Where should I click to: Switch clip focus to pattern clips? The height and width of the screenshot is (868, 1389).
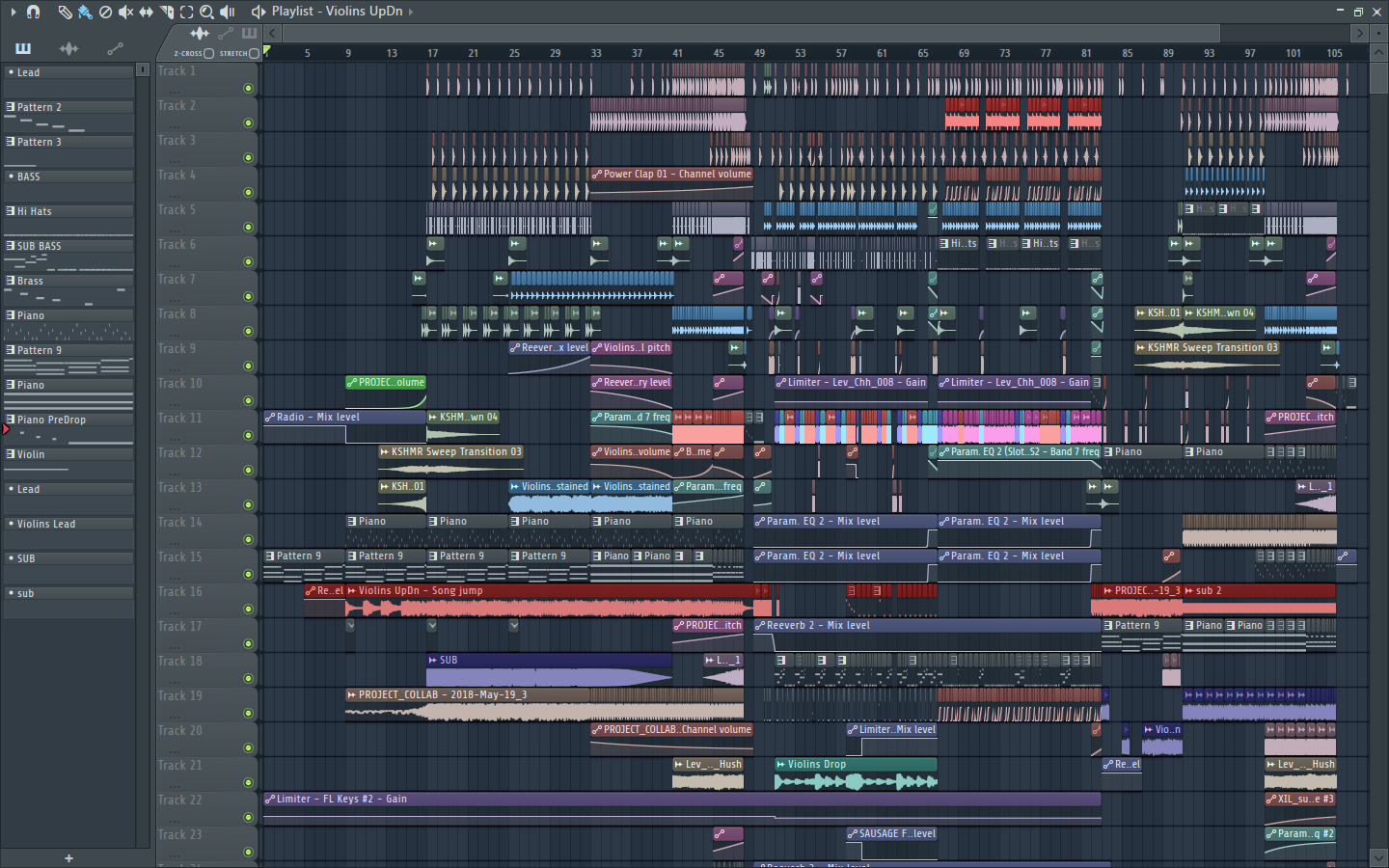point(249,33)
